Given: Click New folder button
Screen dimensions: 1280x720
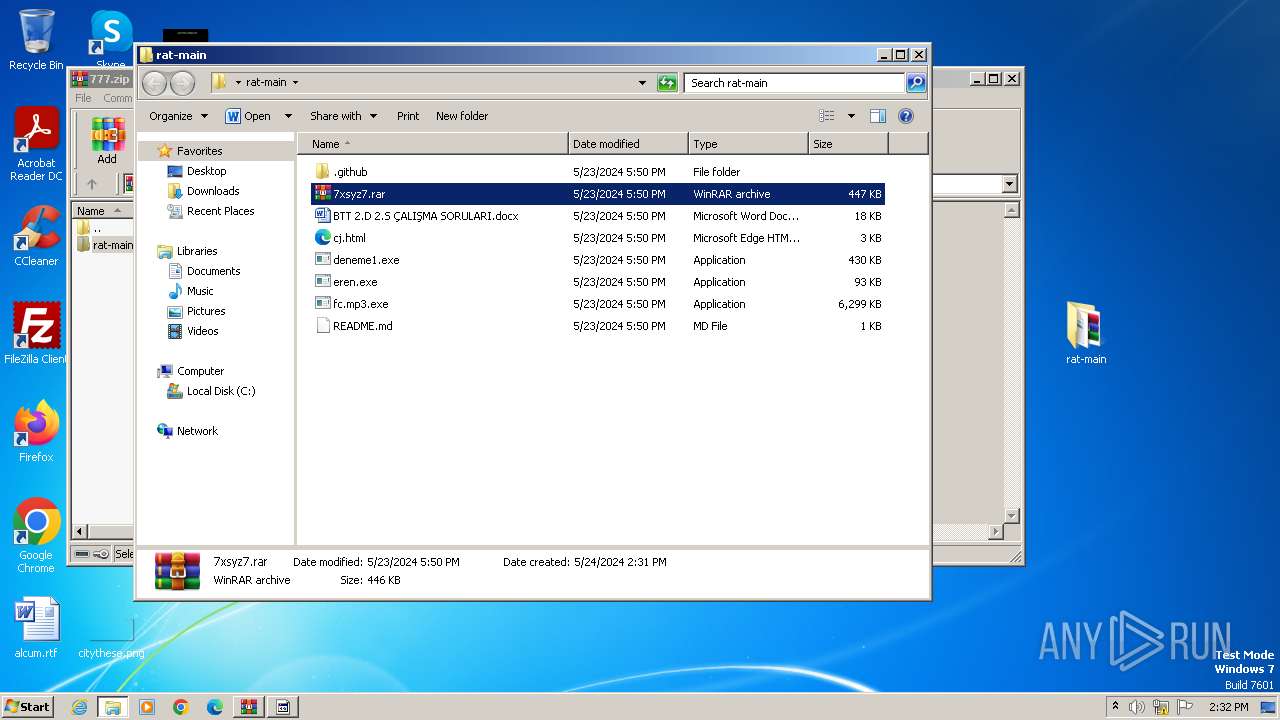Looking at the screenshot, I should (462, 116).
